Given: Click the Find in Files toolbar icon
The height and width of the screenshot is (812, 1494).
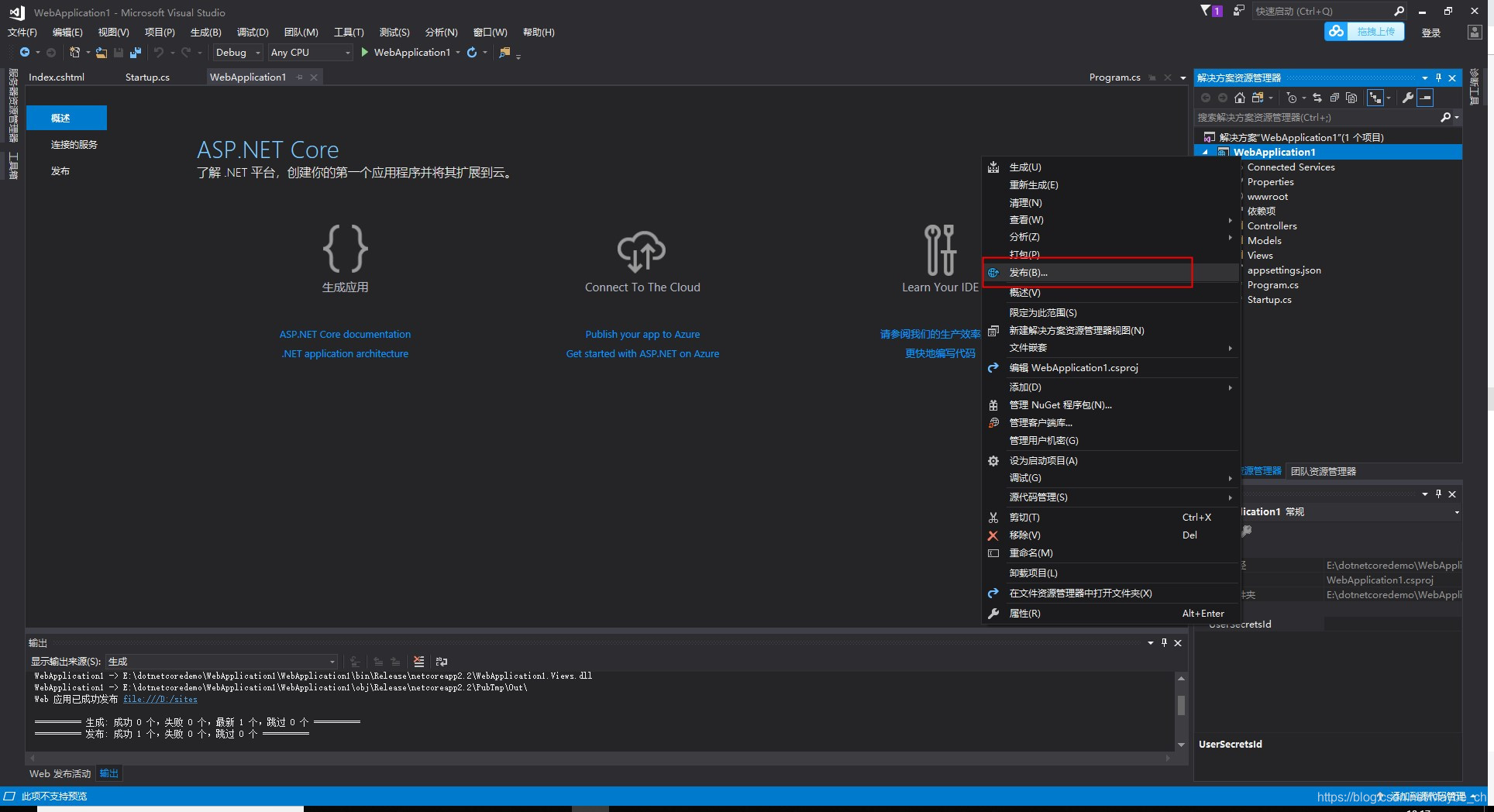Looking at the screenshot, I should [x=504, y=53].
